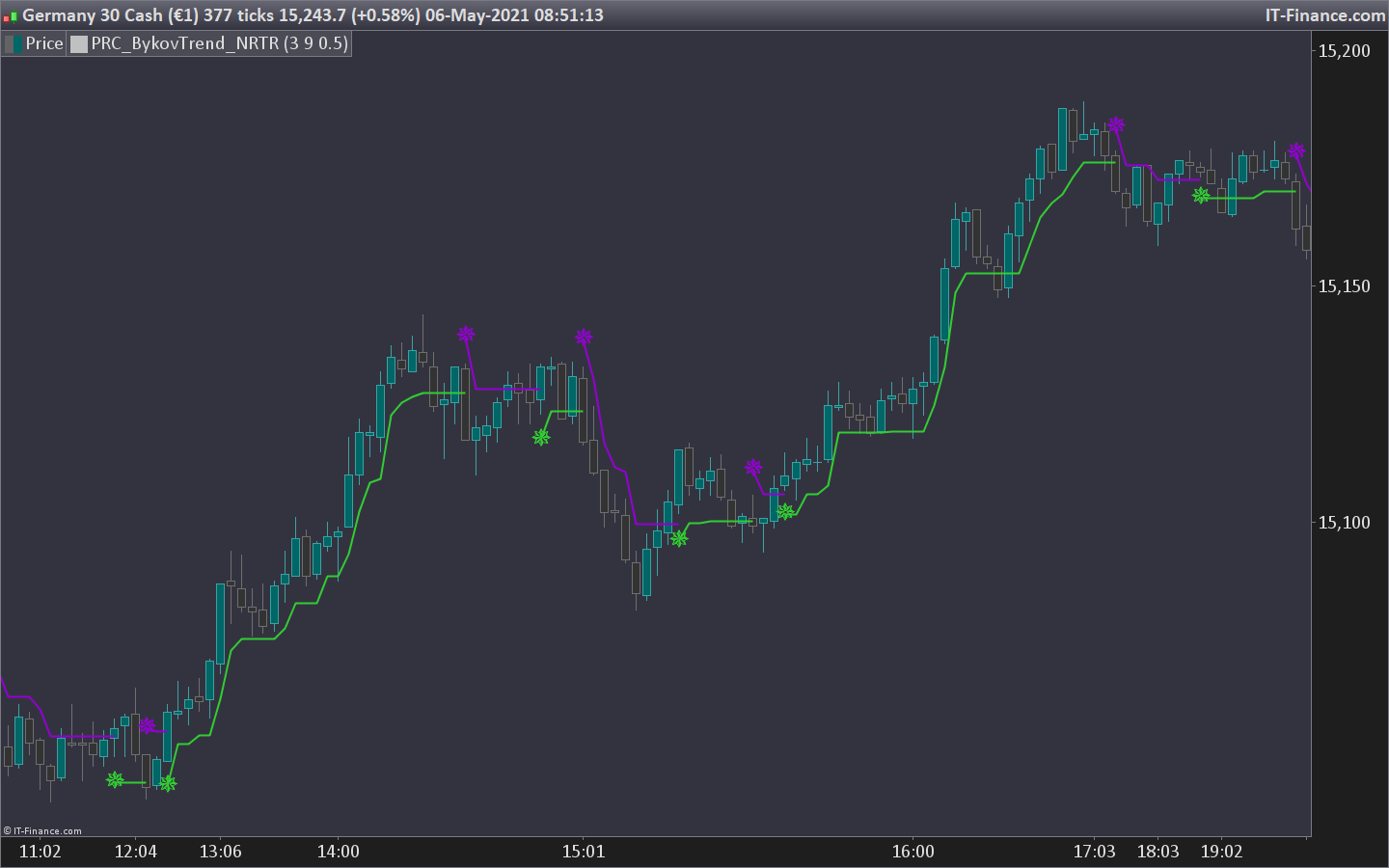Open the PRC_BykovTrend_NRTR (3 9 0.5) indicator label
Image resolution: width=1389 pixels, height=868 pixels.
[219, 43]
